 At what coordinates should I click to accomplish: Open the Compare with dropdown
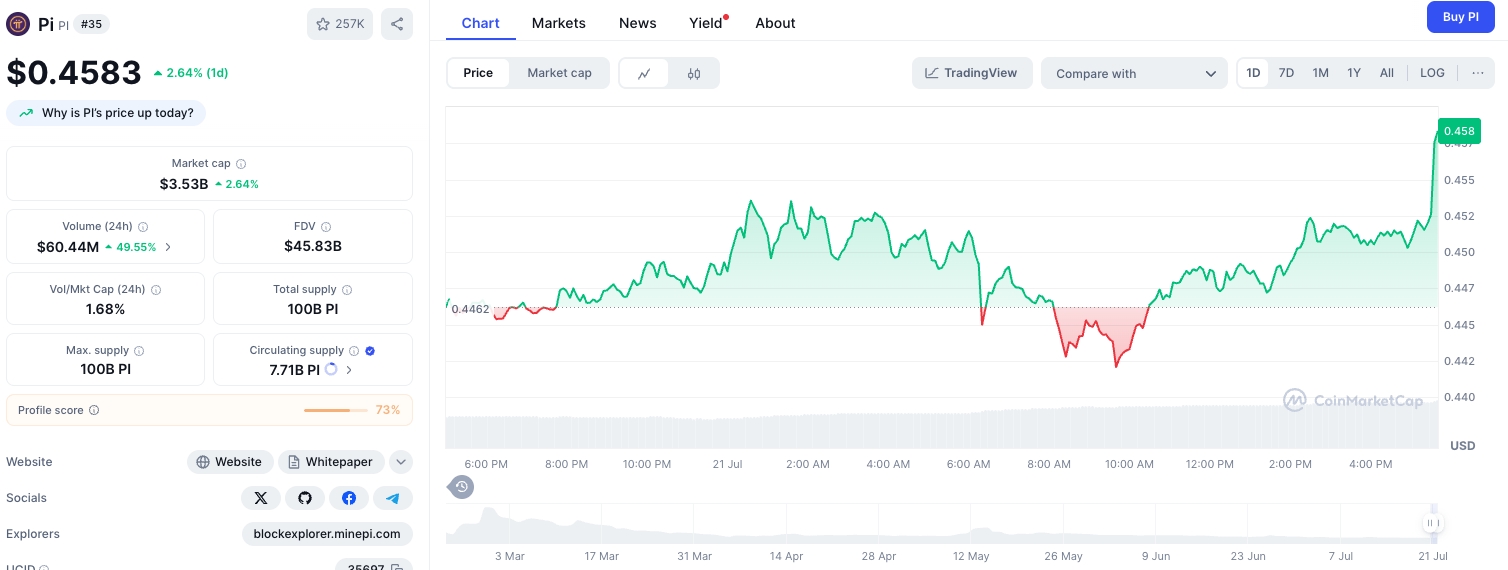tap(1135, 73)
